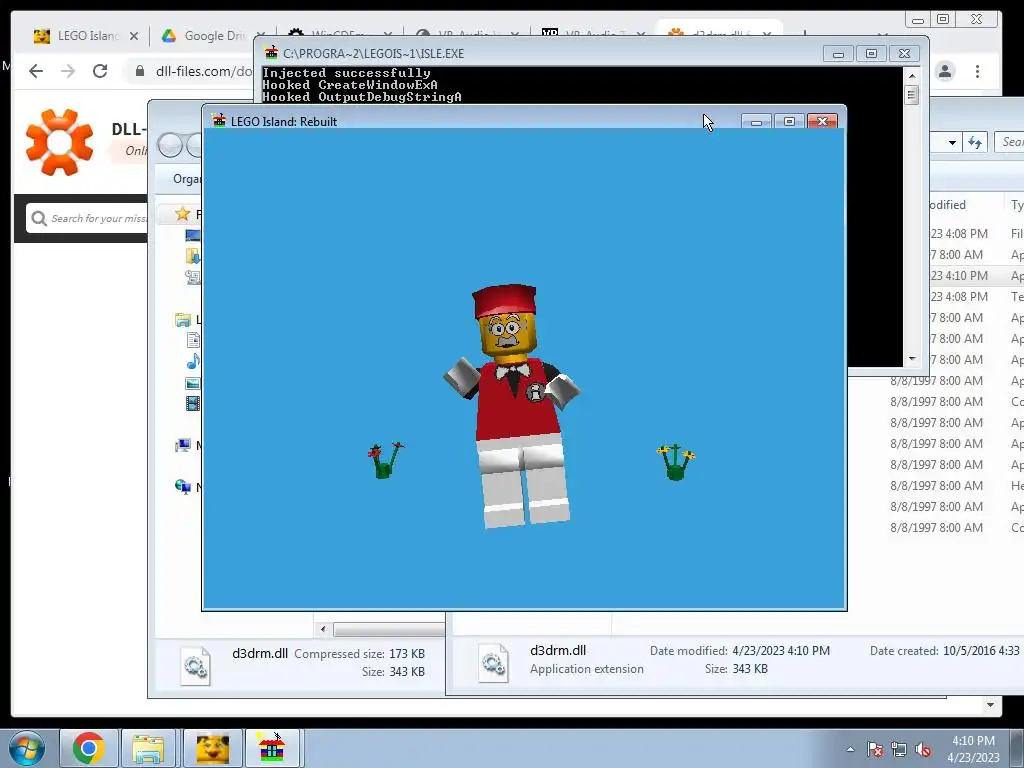
Task: Select the last 8/8/1997 8:00 AM row
Action: click(957, 528)
